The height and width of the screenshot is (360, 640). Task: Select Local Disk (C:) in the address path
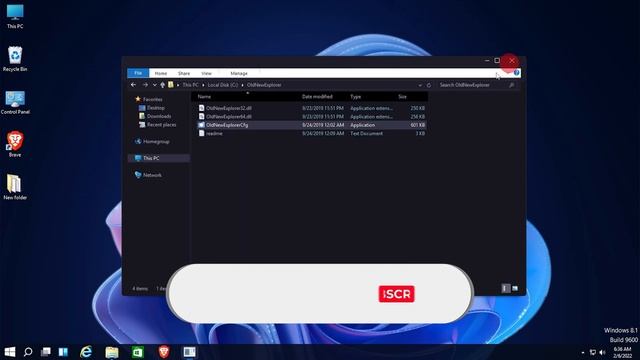[x=222, y=85]
